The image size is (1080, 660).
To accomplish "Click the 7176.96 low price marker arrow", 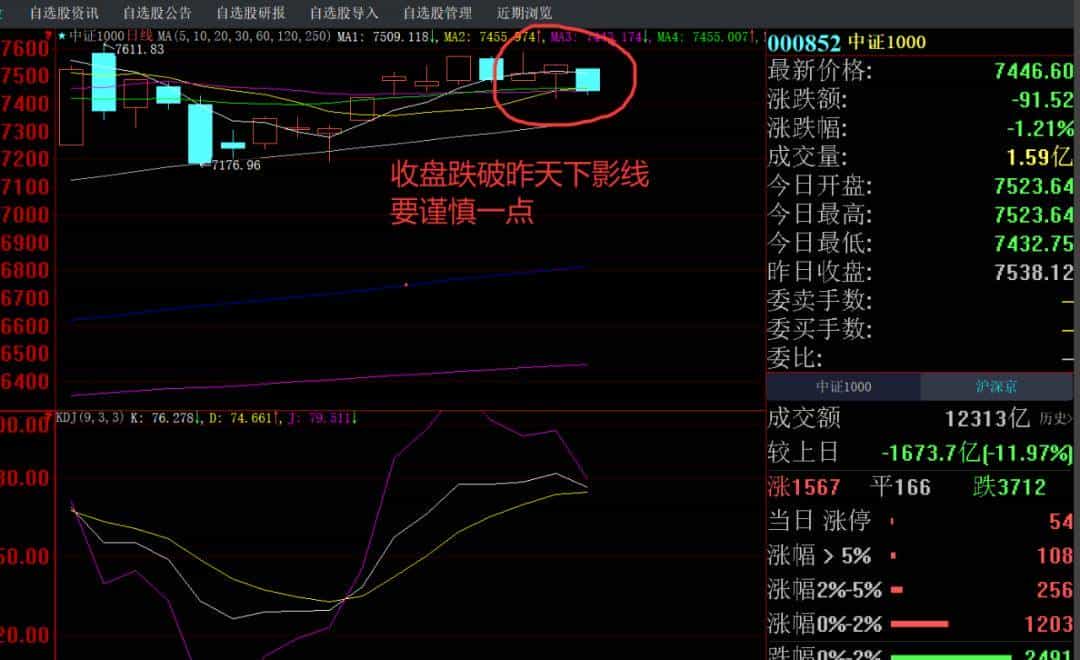I will [205, 163].
